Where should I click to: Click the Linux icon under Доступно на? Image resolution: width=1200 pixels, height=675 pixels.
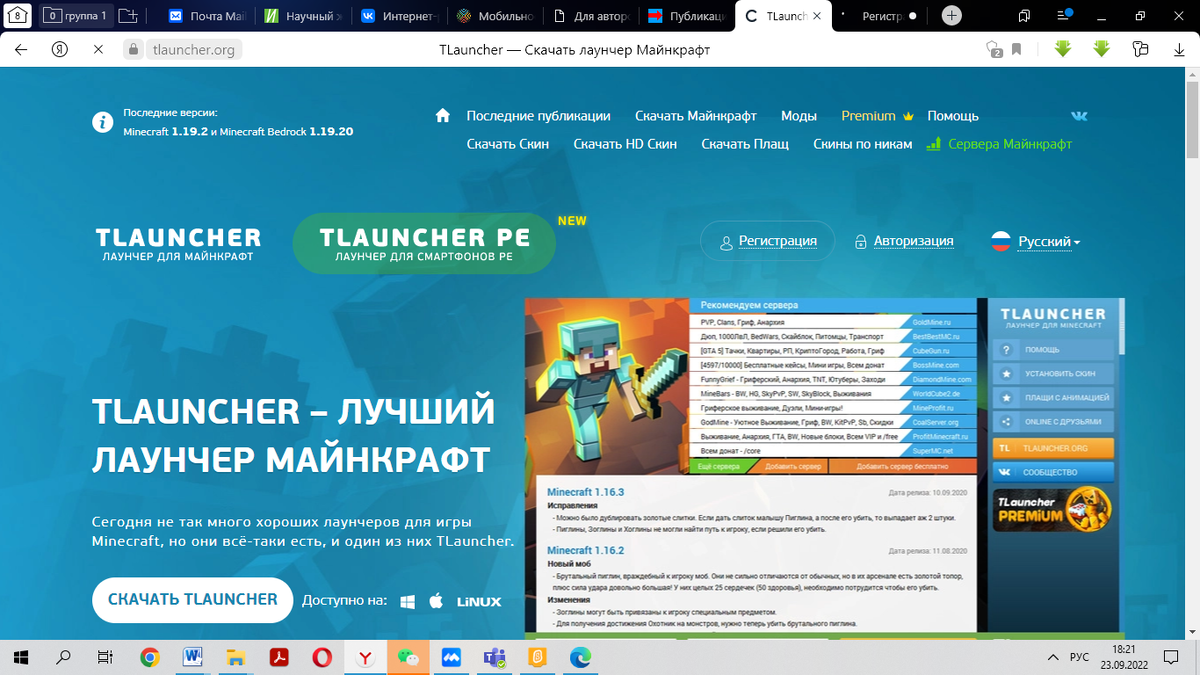(478, 601)
